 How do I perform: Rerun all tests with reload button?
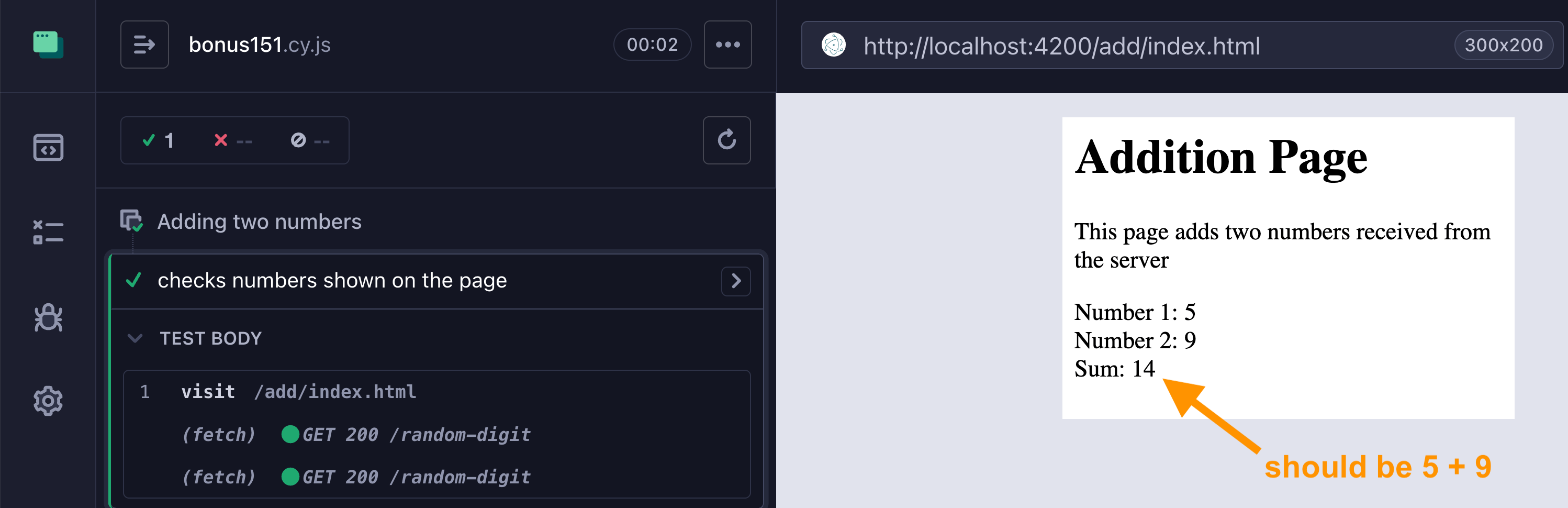point(726,140)
